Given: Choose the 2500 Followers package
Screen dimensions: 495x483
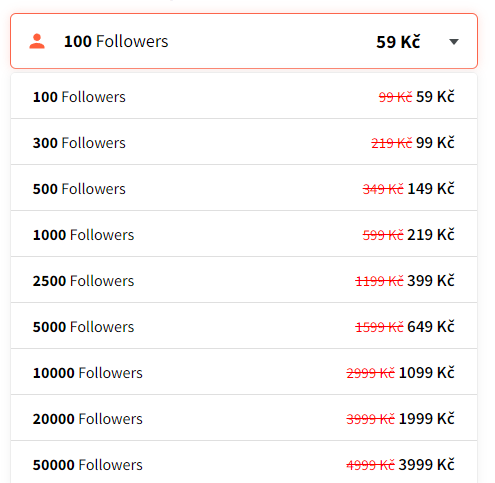Looking at the screenshot, I should 244,281.
